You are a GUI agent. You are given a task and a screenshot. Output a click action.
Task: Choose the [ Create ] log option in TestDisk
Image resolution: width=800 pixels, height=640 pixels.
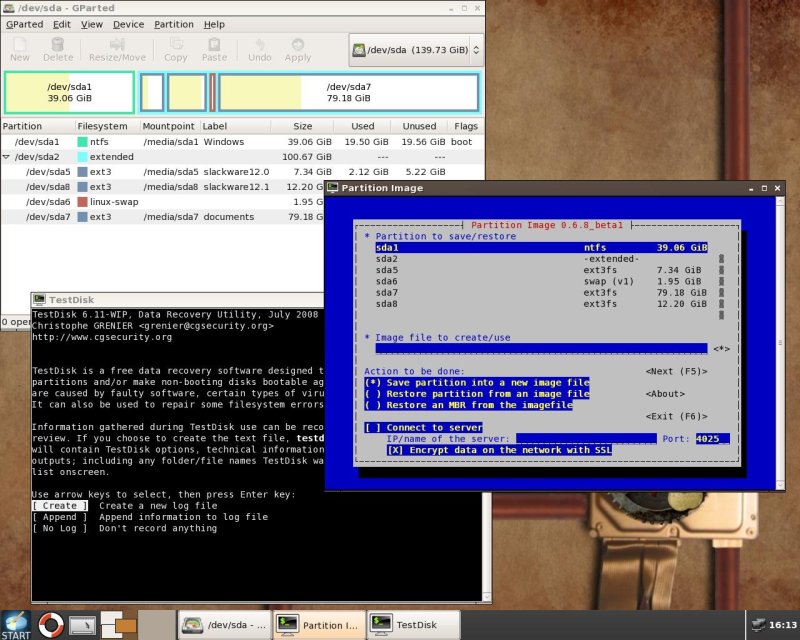60,506
